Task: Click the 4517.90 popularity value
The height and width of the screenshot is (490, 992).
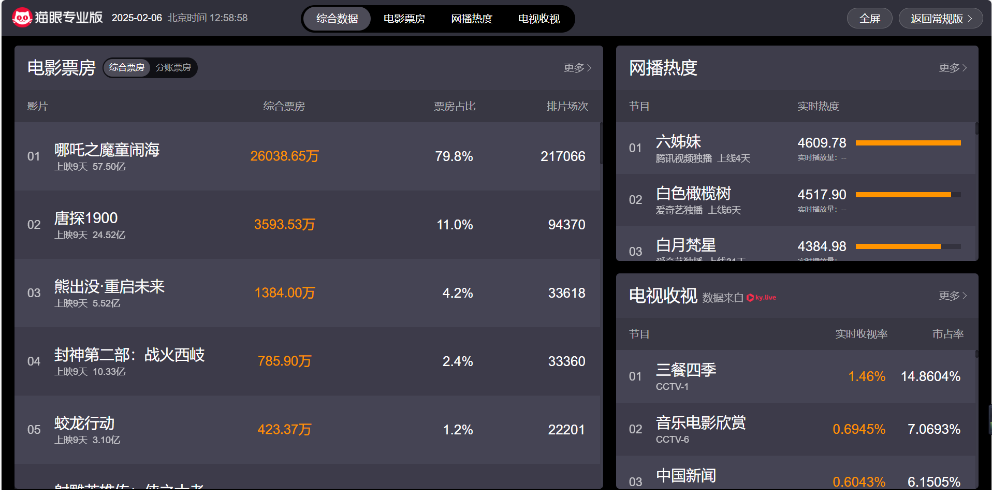Action: 822,195
